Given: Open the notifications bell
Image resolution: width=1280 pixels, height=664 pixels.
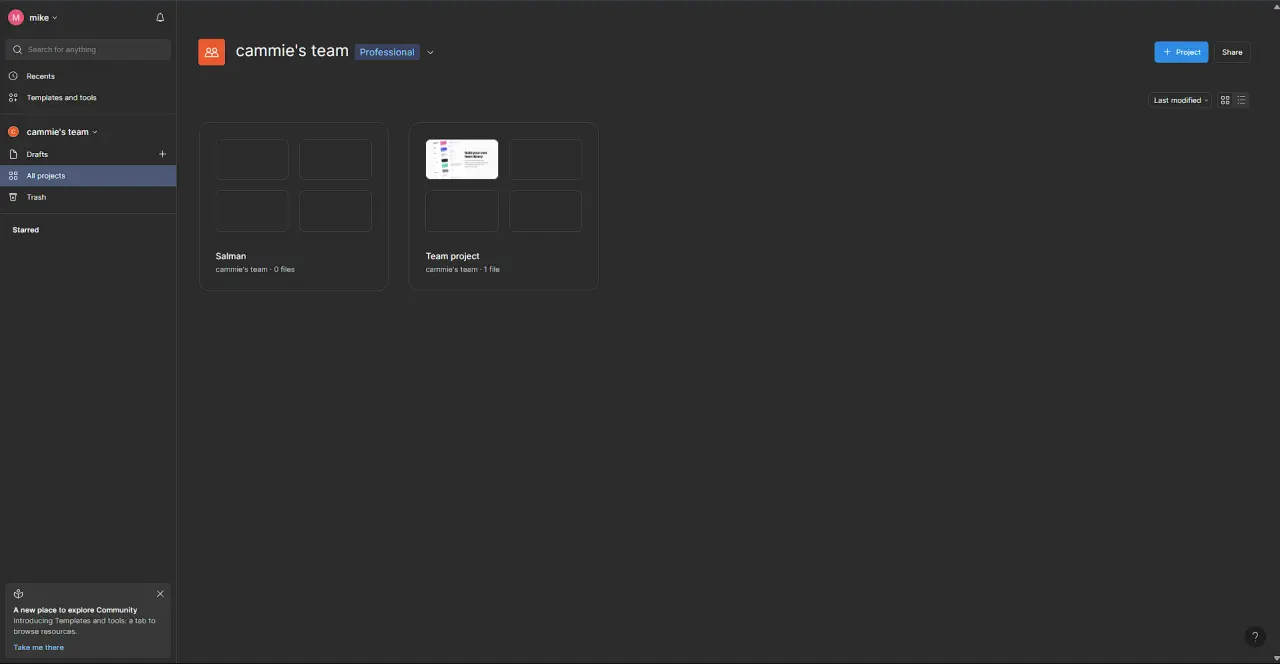Looking at the screenshot, I should [160, 18].
